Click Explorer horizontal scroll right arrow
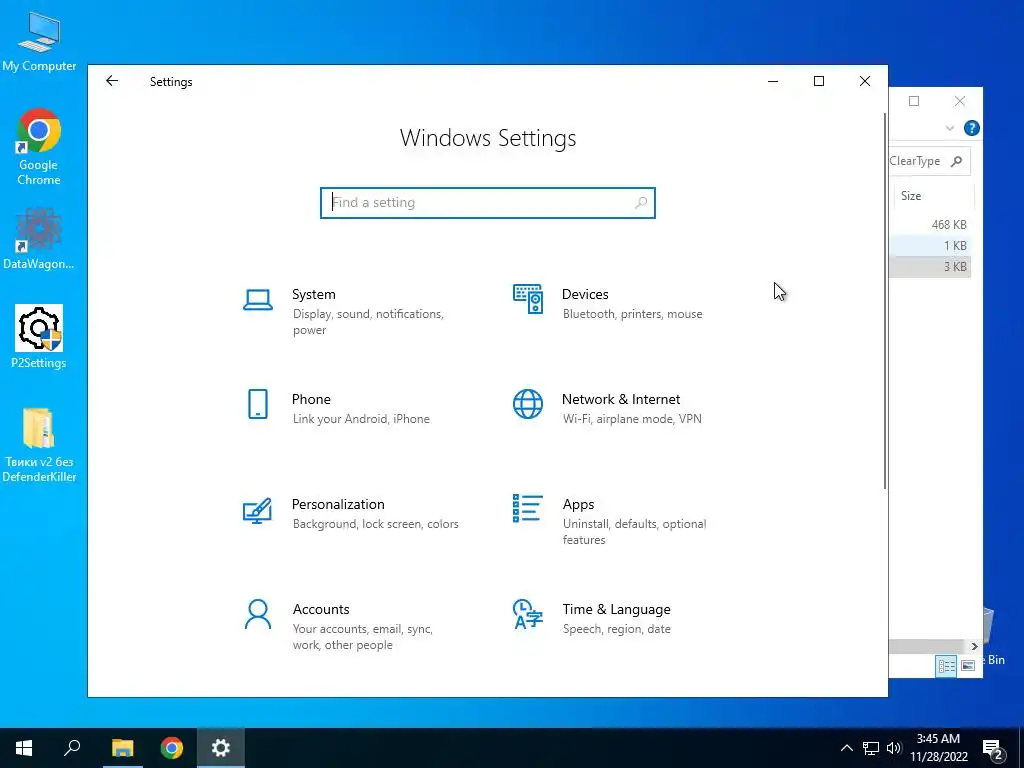Viewport: 1024px width, 768px height. coord(974,646)
